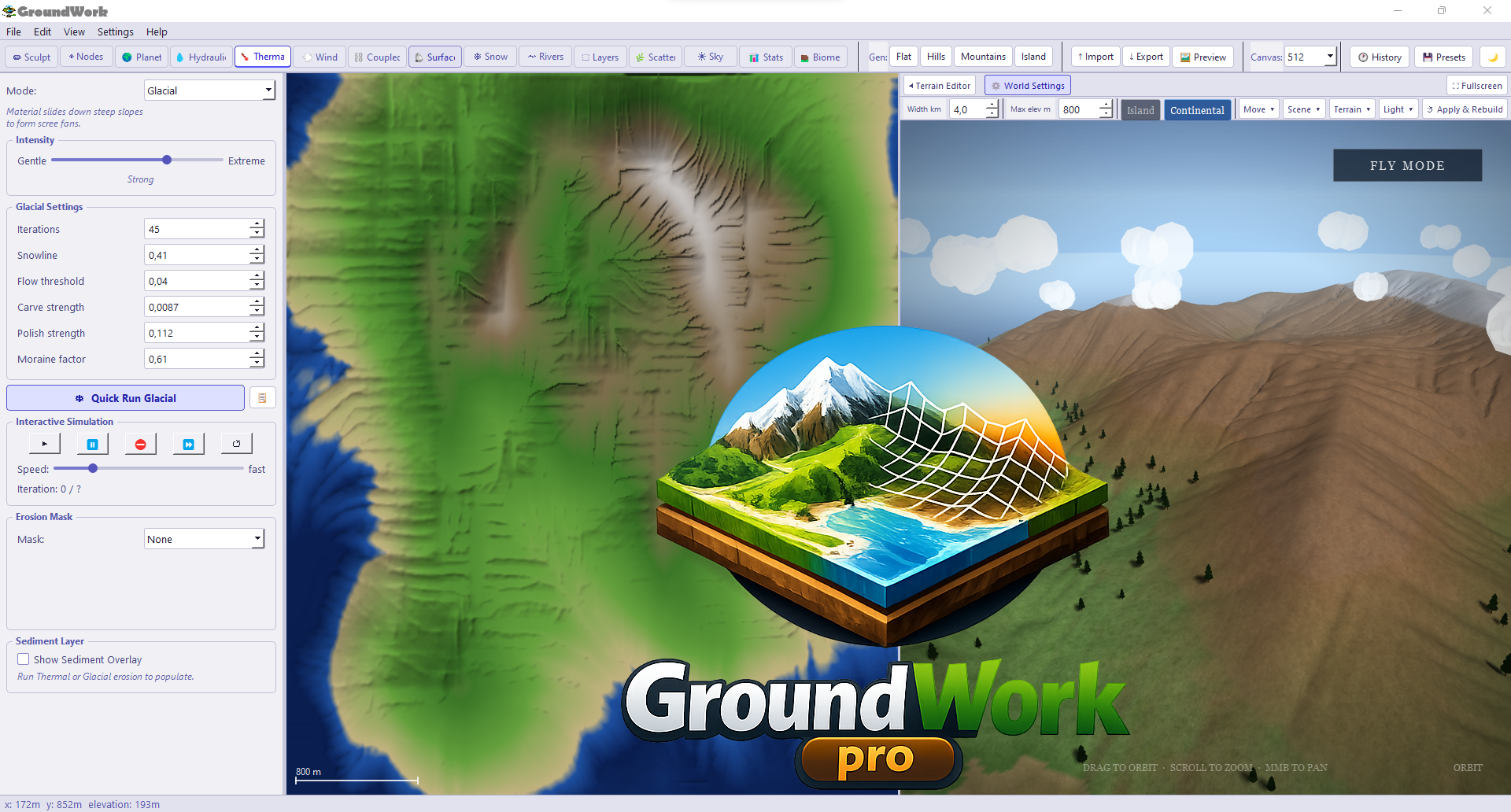Generate Island terrain
The height and width of the screenshot is (812, 1511).
tap(1033, 57)
